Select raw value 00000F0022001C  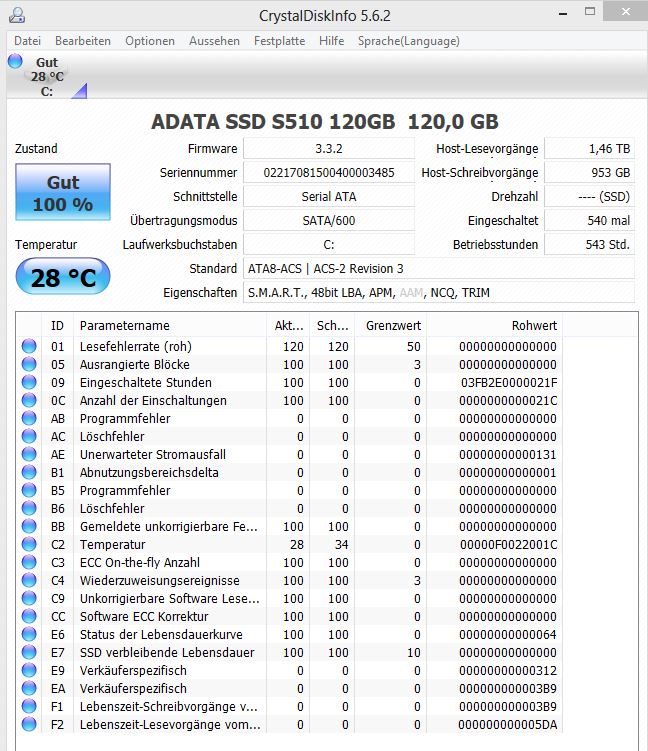pos(509,544)
